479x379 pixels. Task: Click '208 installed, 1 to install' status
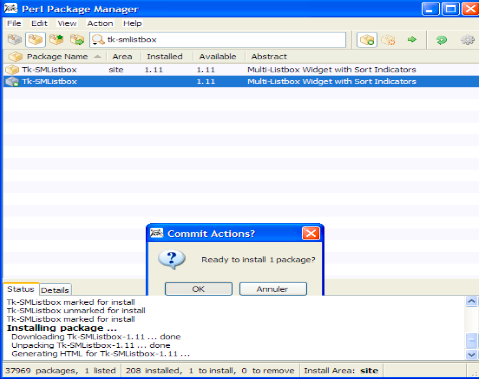pyautogui.click(x=210, y=371)
